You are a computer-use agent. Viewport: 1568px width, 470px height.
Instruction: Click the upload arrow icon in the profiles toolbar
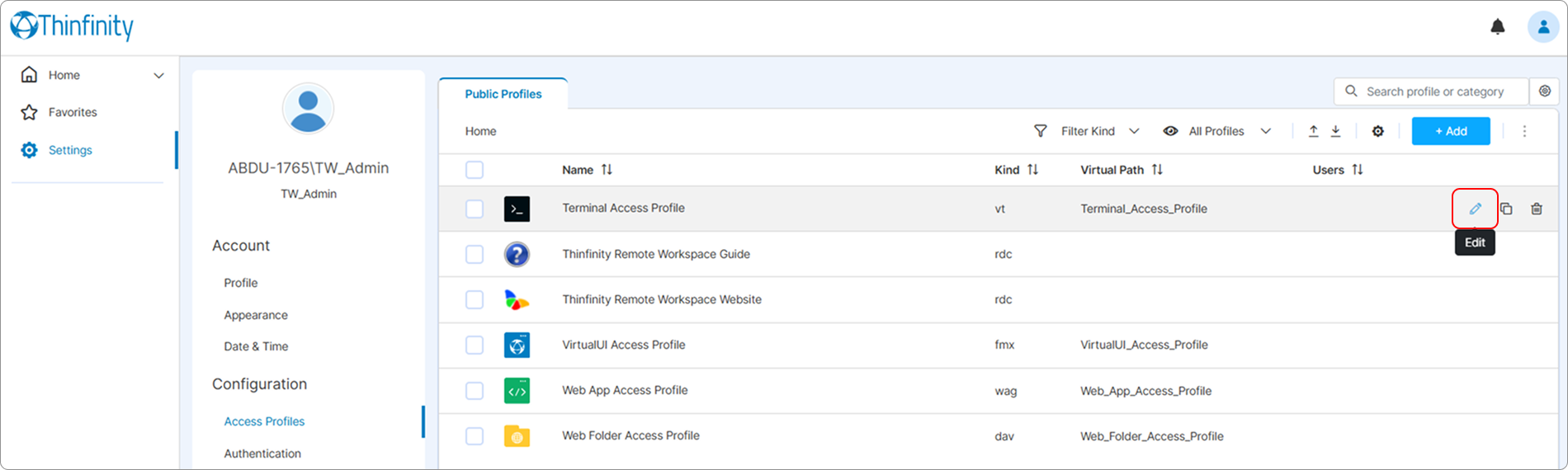click(1313, 131)
